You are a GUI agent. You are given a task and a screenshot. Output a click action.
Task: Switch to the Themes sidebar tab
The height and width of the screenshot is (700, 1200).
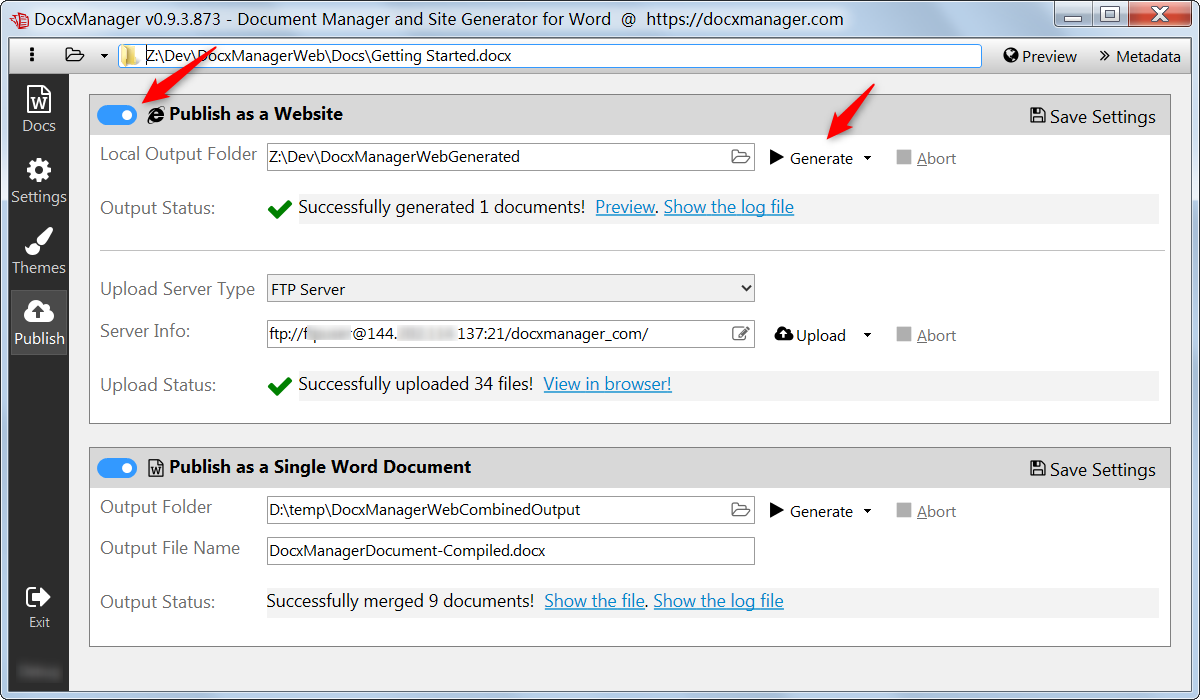[x=39, y=252]
